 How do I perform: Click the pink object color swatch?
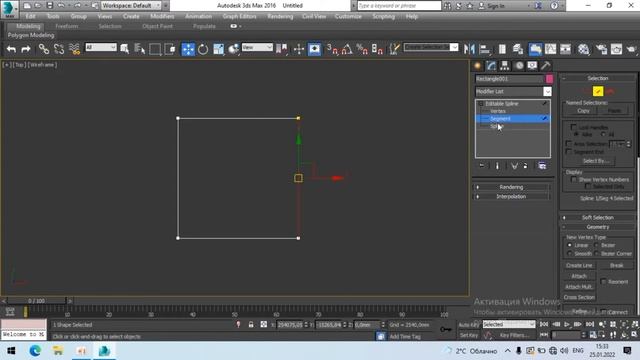[549, 79]
